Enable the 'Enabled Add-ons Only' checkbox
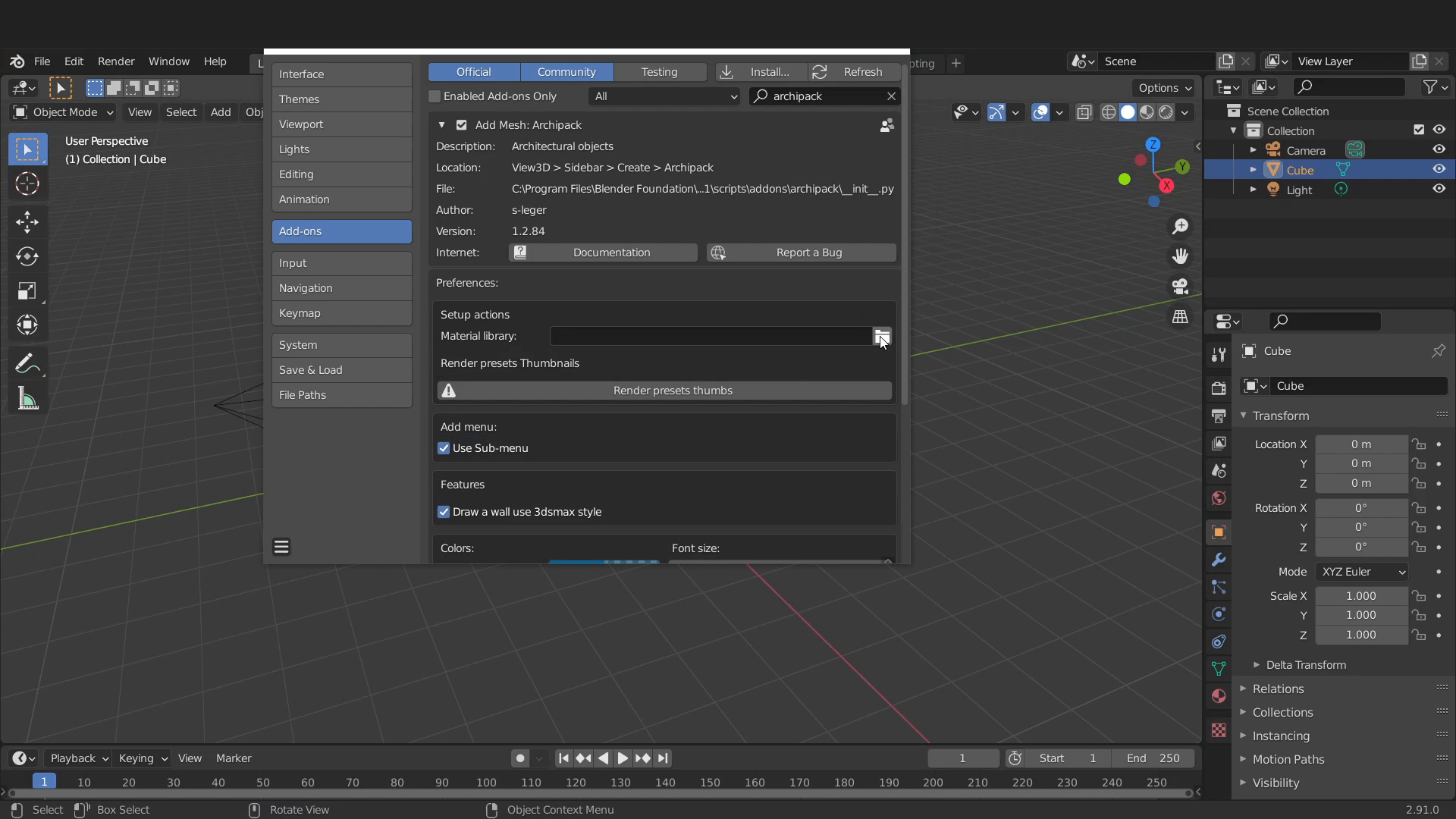The image size is (1456, 819). coord(434,96)
